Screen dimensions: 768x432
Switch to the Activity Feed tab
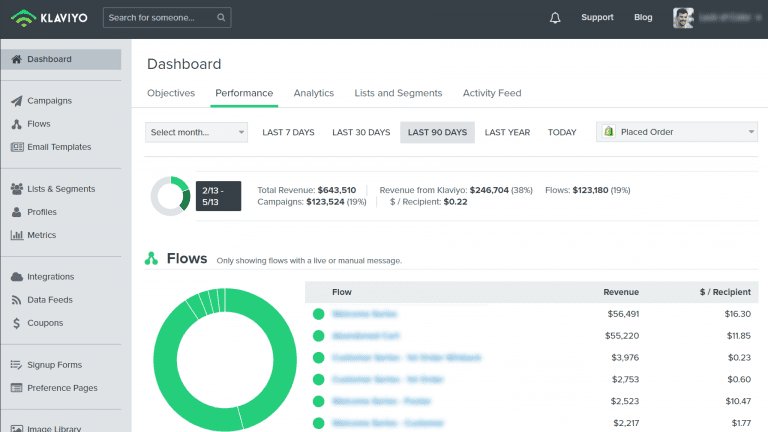click(x=491, y=93)
